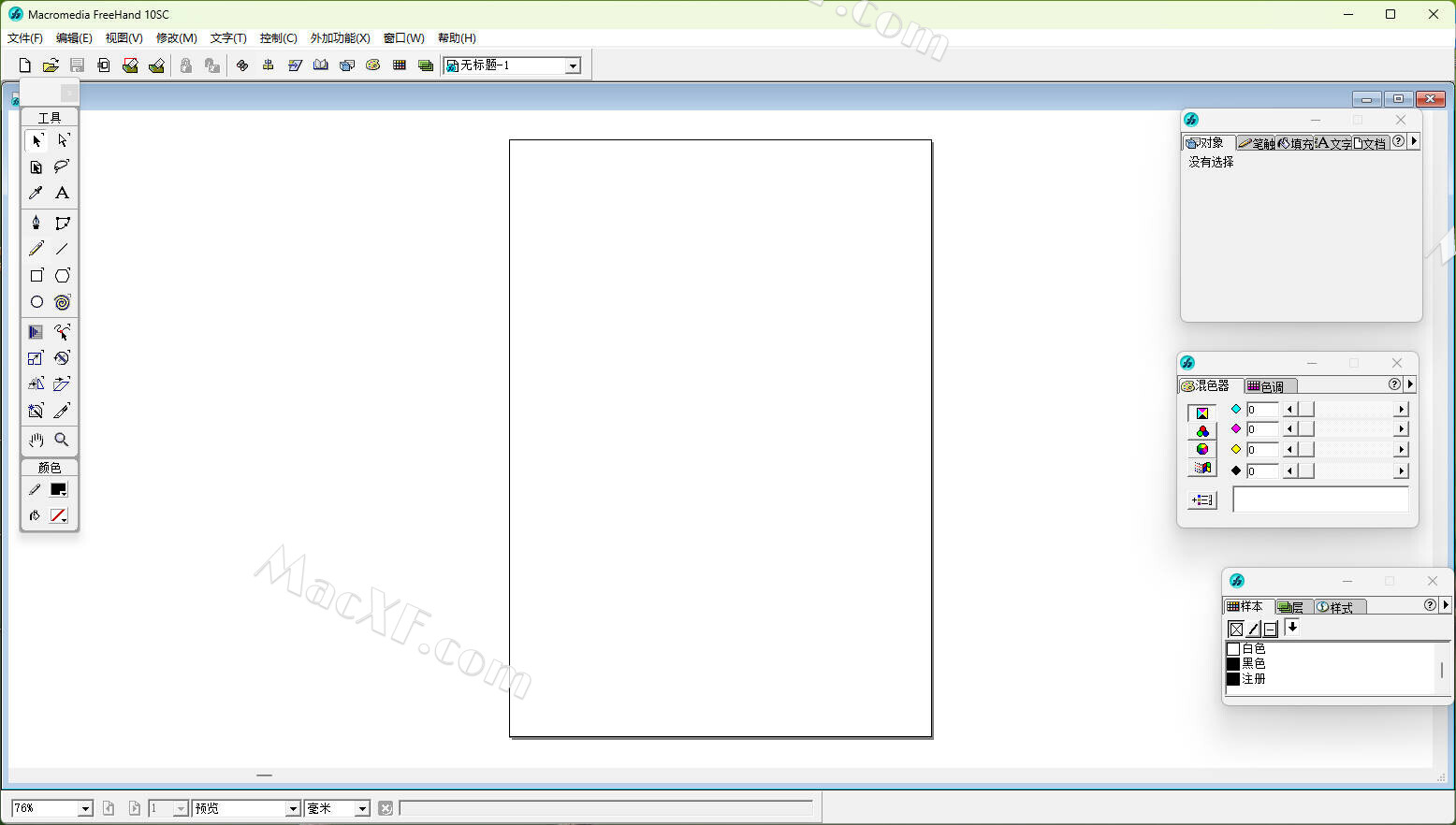Screen dimensions: 1456x825
Task: Toggle the fill selector in swatches panel
Action: (x=1236, y=629)
